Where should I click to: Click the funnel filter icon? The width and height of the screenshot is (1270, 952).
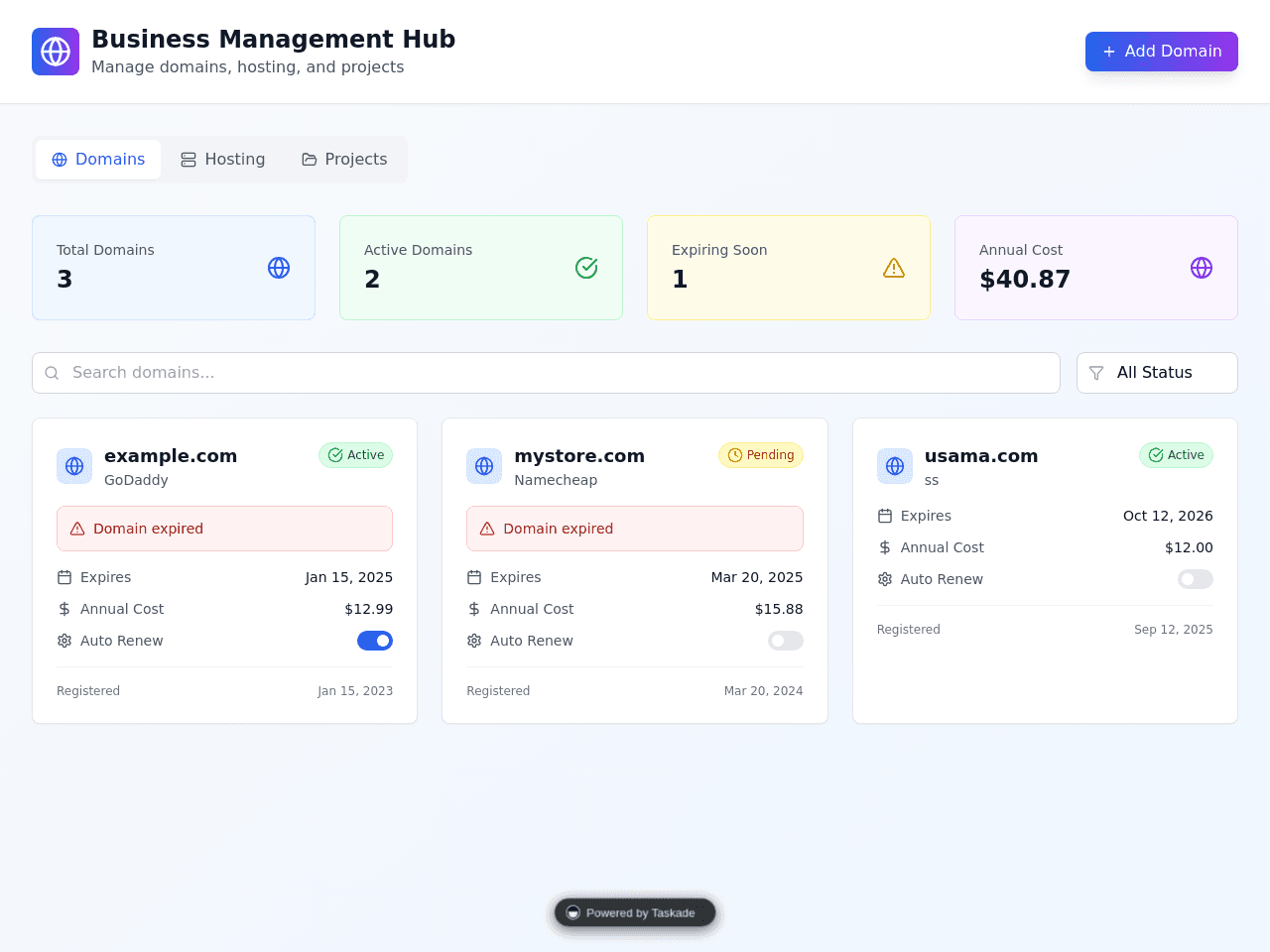1096,373
